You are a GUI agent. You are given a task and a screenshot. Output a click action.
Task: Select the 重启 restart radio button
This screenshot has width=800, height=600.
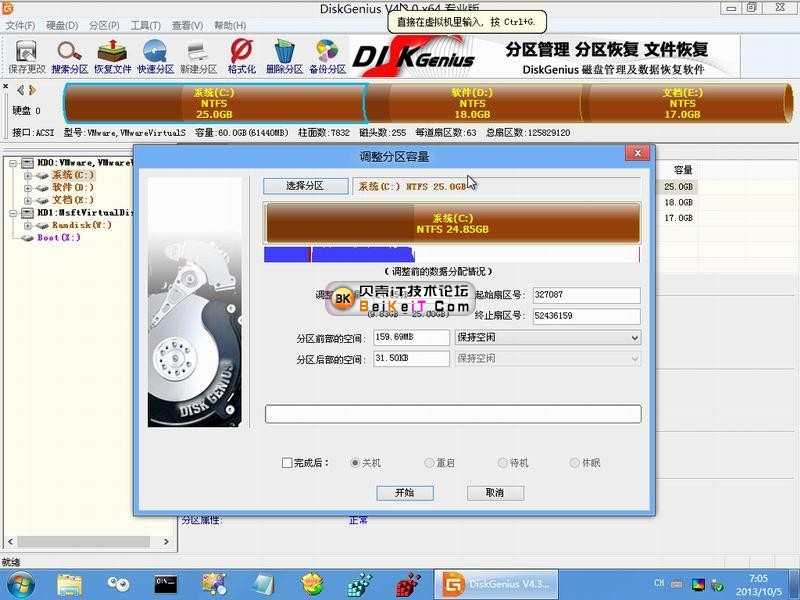point(429,463)
